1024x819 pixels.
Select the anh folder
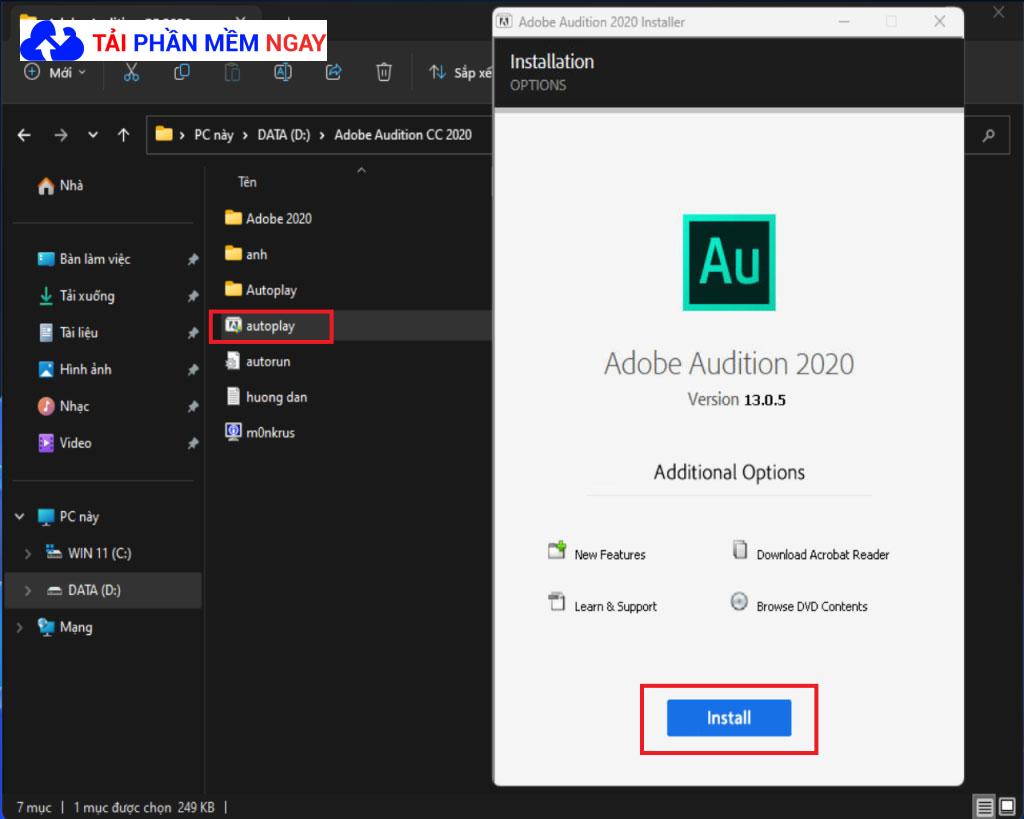(x=246, y=254)
